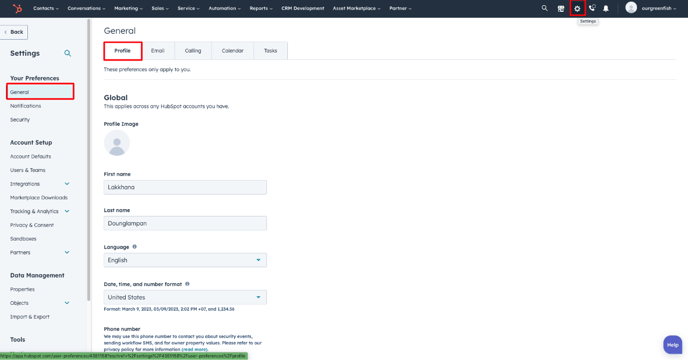Click the First name field
Image resolution: width=688 pixels, height=360 pixels.
[185, 187]
